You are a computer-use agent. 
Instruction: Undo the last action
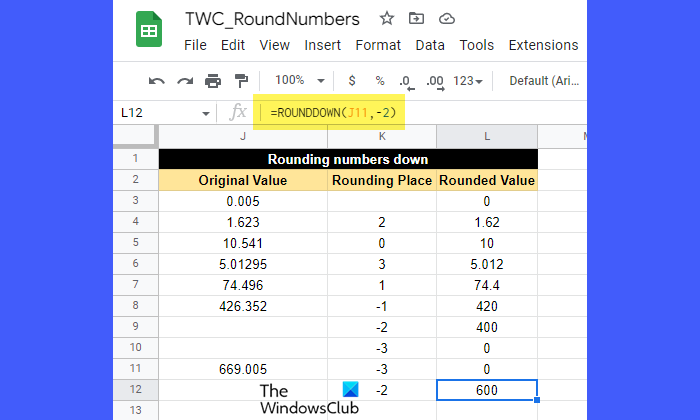point(157,81)
